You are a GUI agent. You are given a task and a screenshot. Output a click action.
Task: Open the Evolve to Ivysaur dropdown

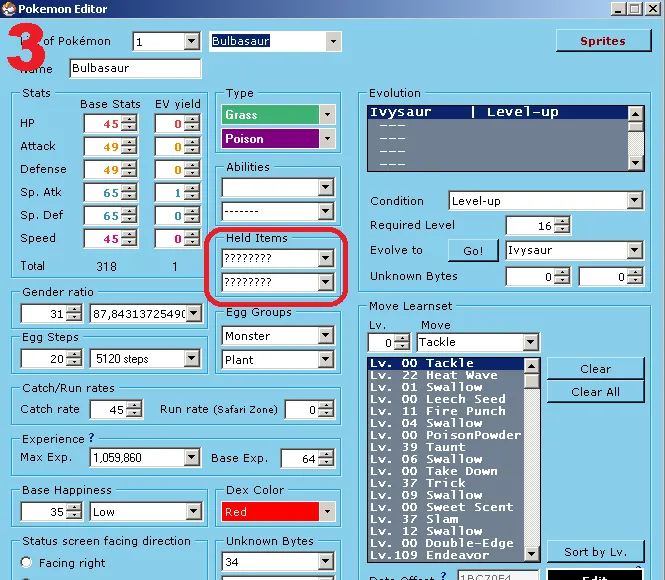(634, 250)
